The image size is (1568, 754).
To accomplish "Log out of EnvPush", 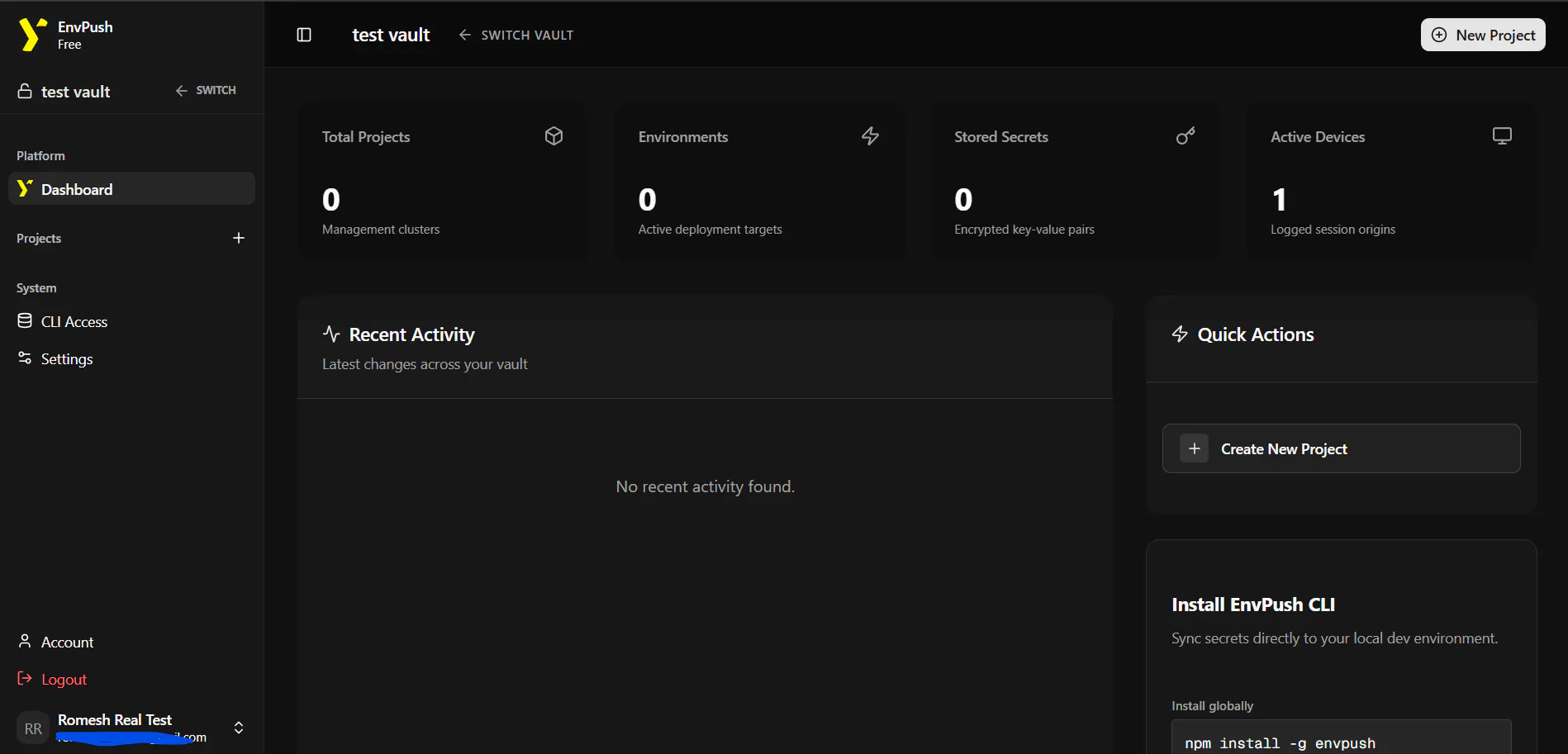I will (132, 679).
